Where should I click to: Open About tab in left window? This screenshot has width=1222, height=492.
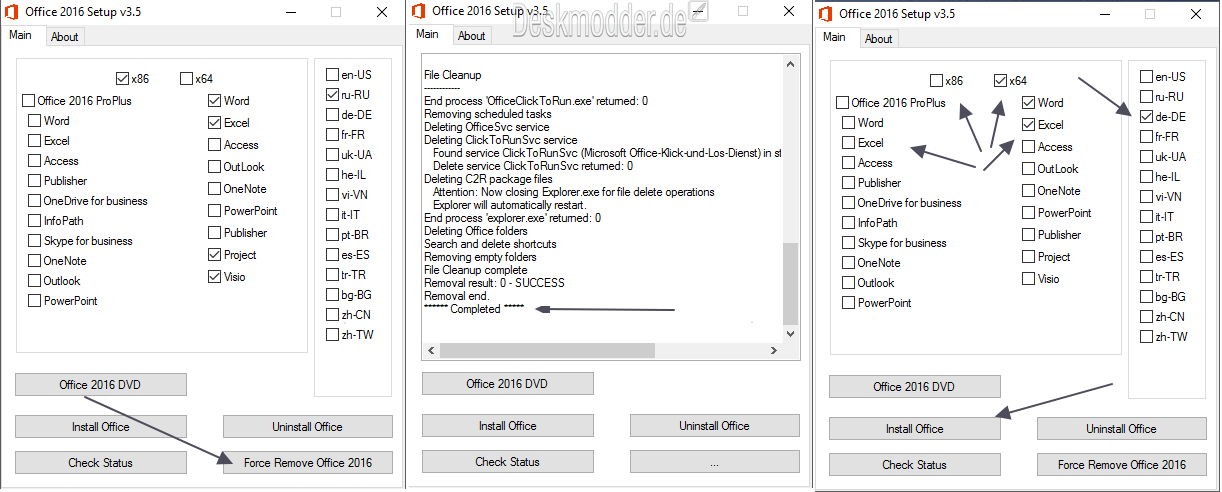65,37
